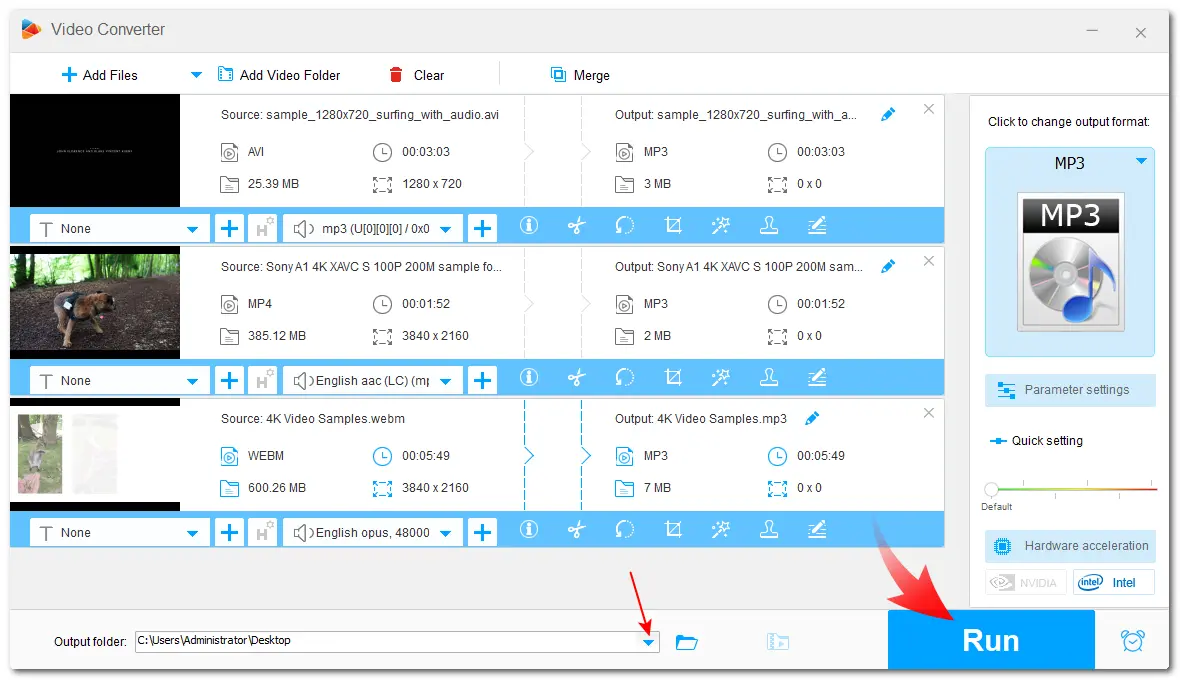
Task: Add audio track plus in Sony A1 row
Action: (x=482, y=381)
